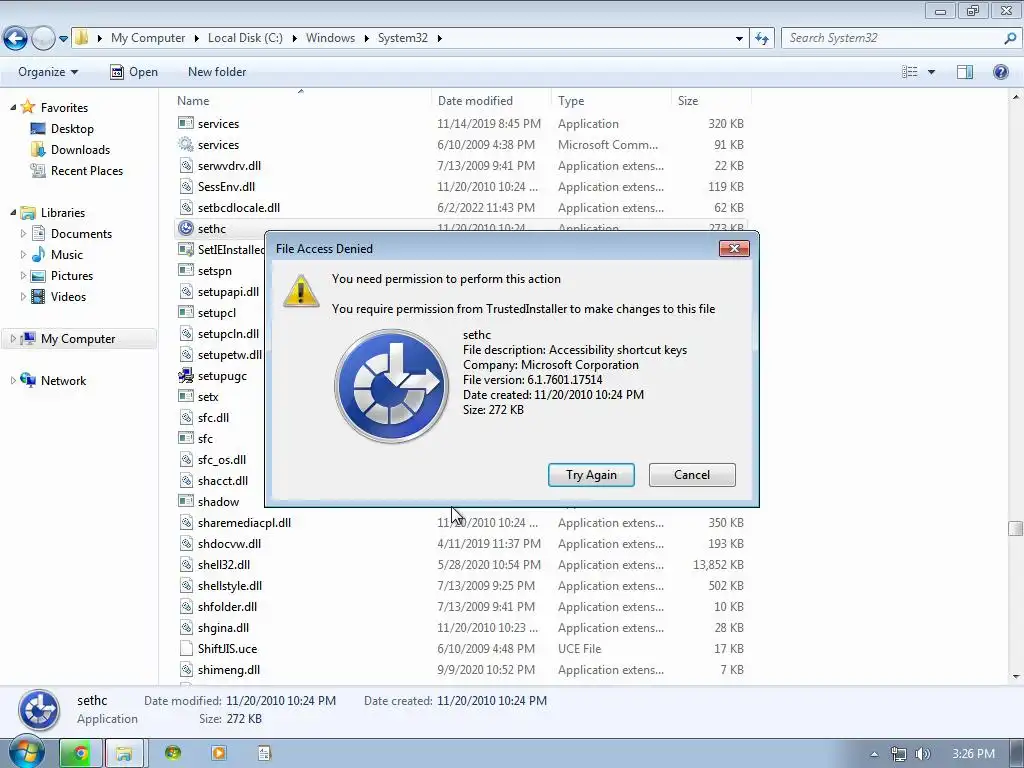Select ShiftJIS.uce file icon
This screenshot has height=768, width=1024.
[x=186, y=648]
